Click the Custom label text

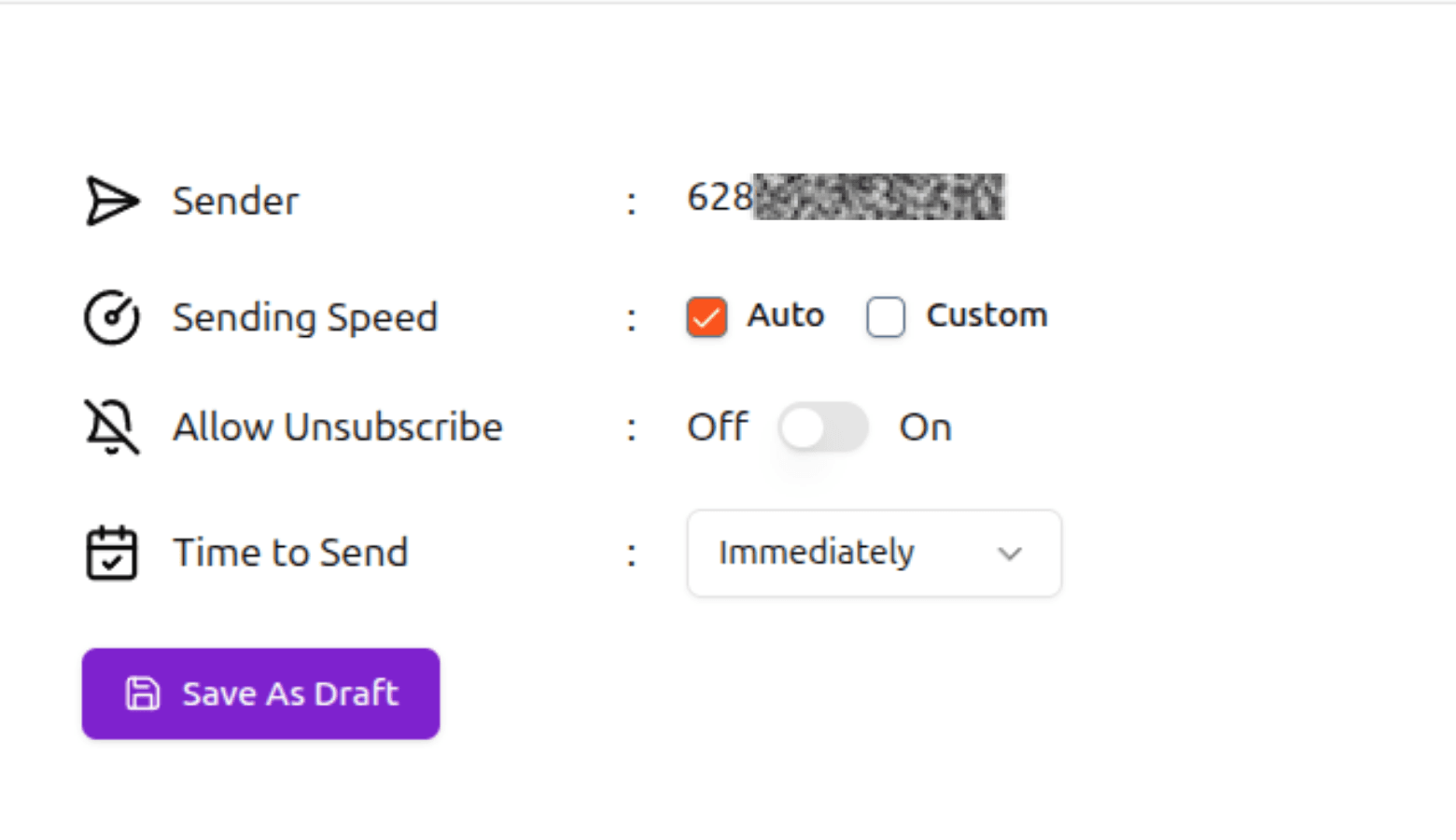tap(987, 315)
